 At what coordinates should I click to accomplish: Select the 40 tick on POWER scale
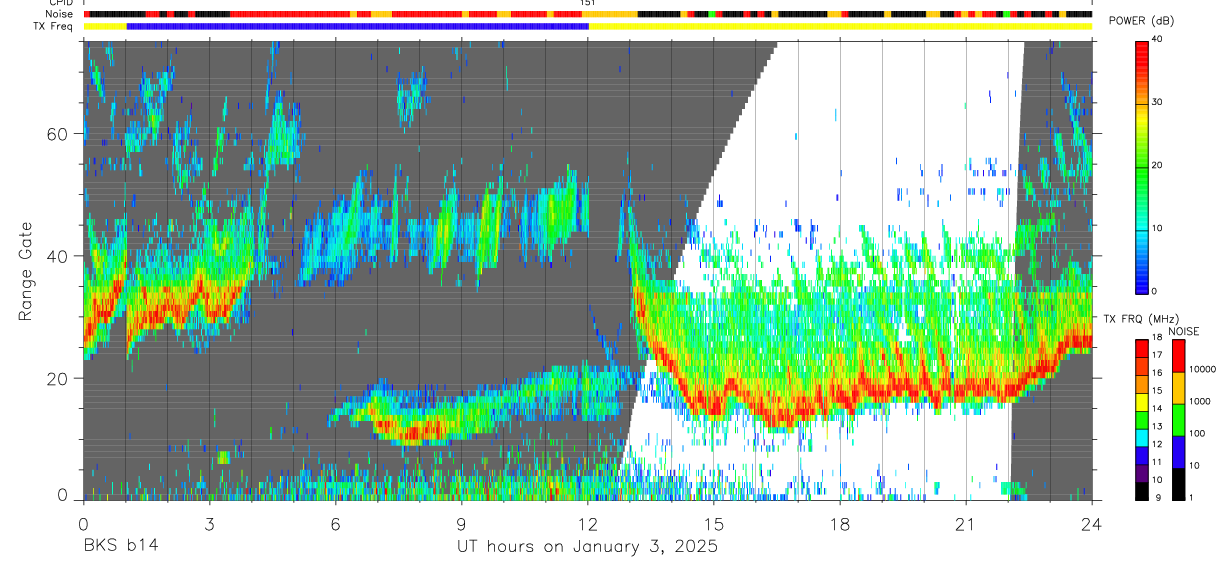click(1158, 40)
